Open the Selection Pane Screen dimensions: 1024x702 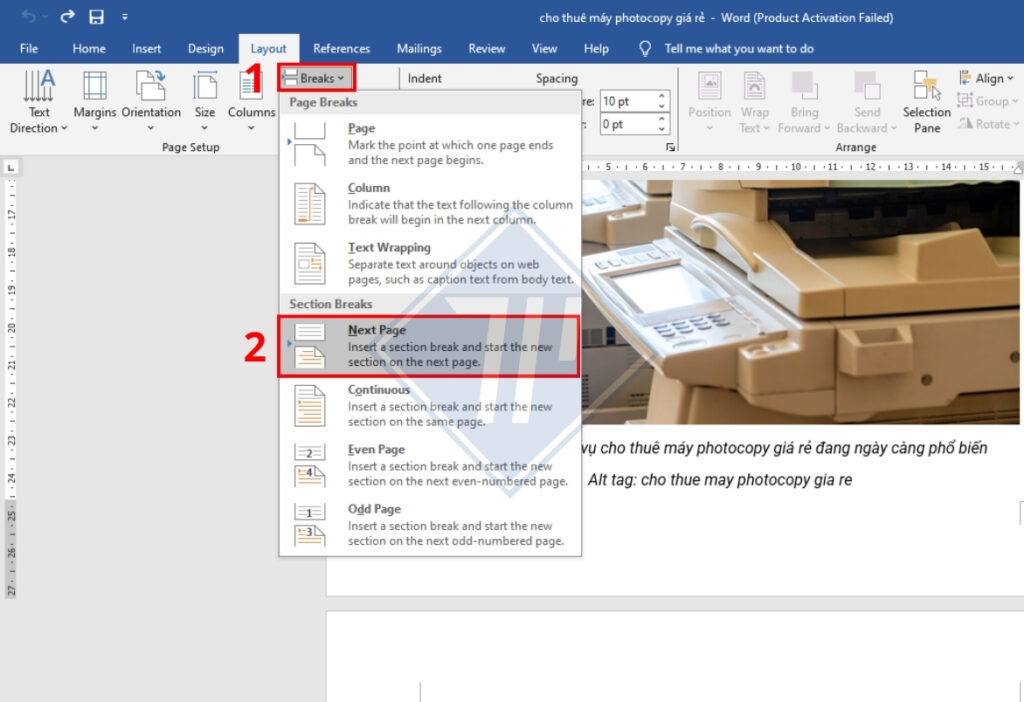[927, 101]
